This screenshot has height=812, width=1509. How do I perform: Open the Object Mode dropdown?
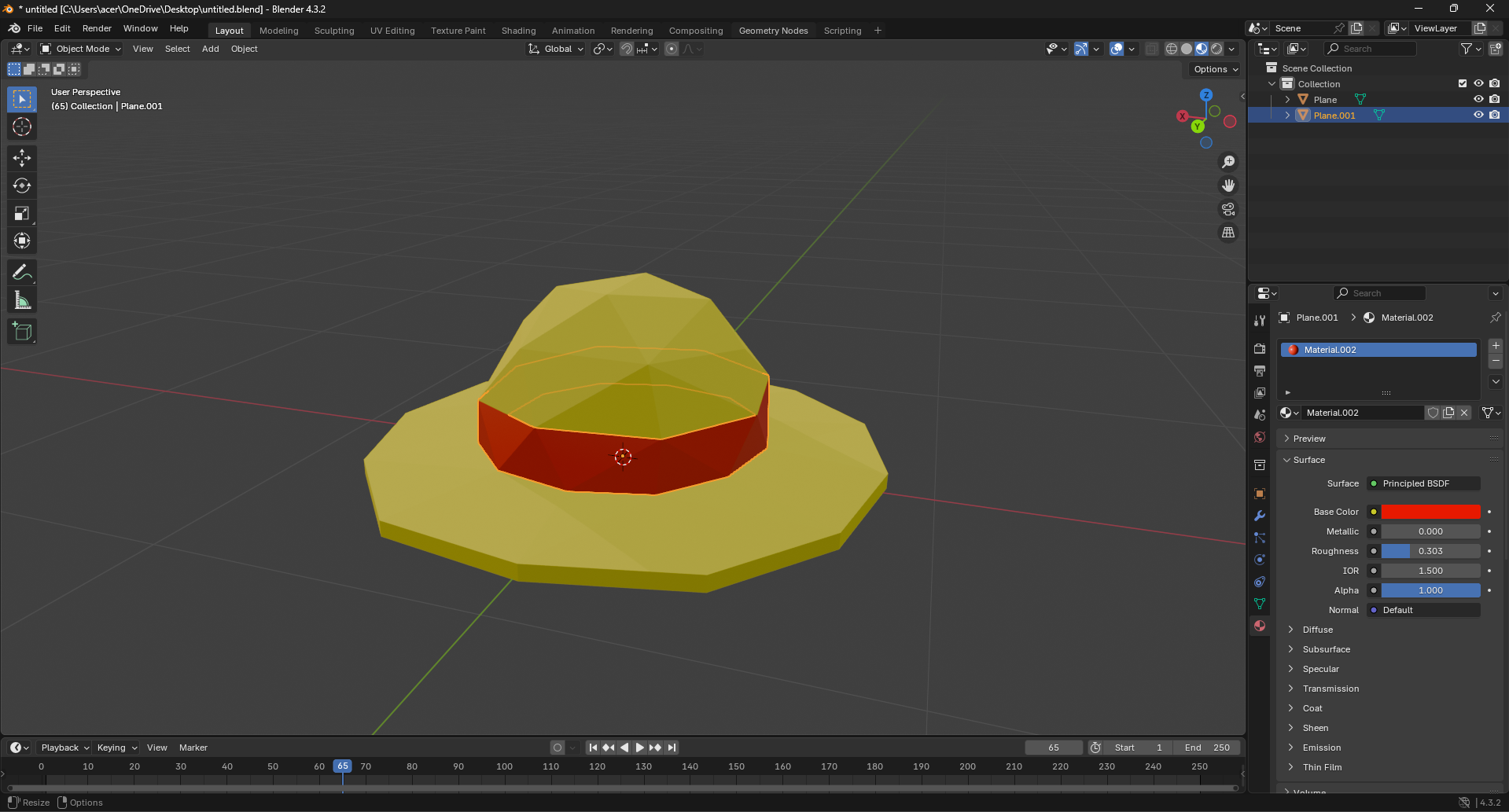tap(81, 49)
